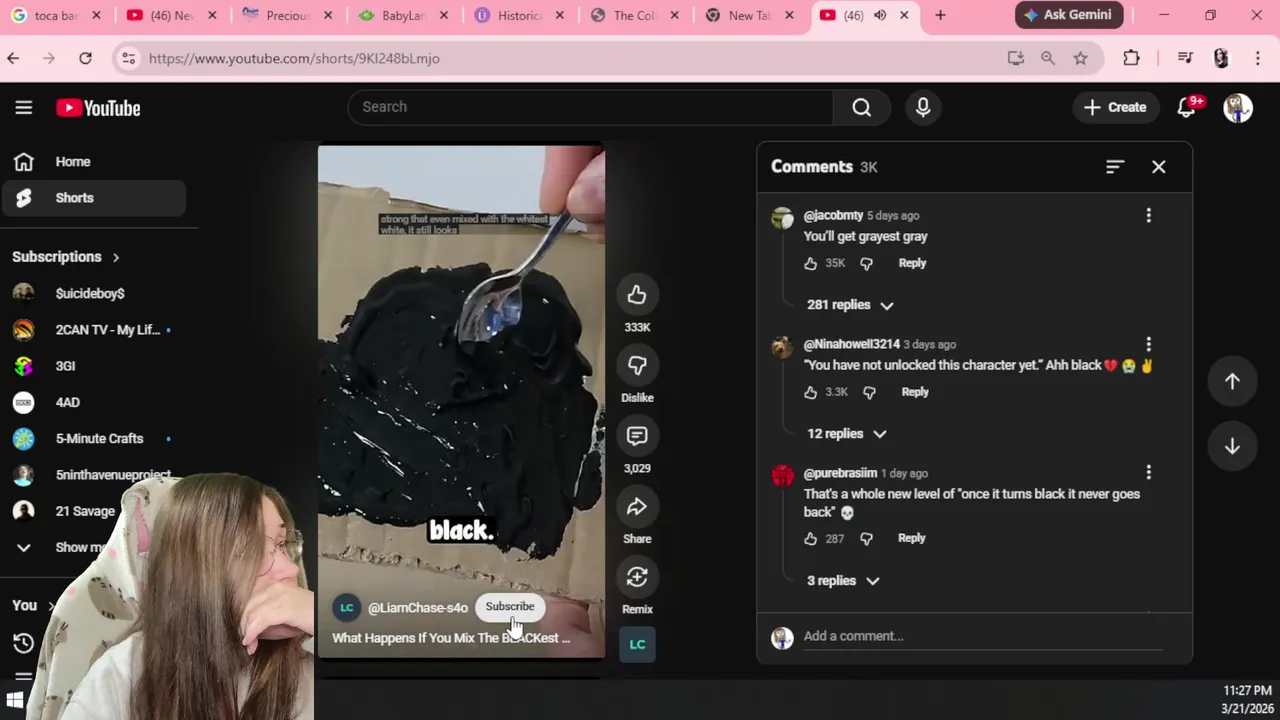Open the account avatar menu

1238,107
